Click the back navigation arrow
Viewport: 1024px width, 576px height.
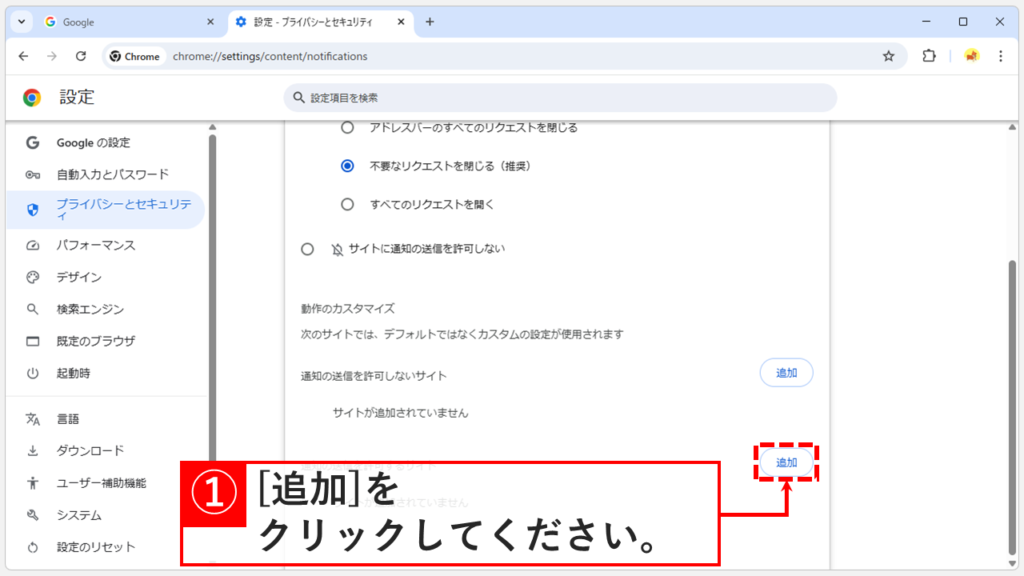click(24, 56)
